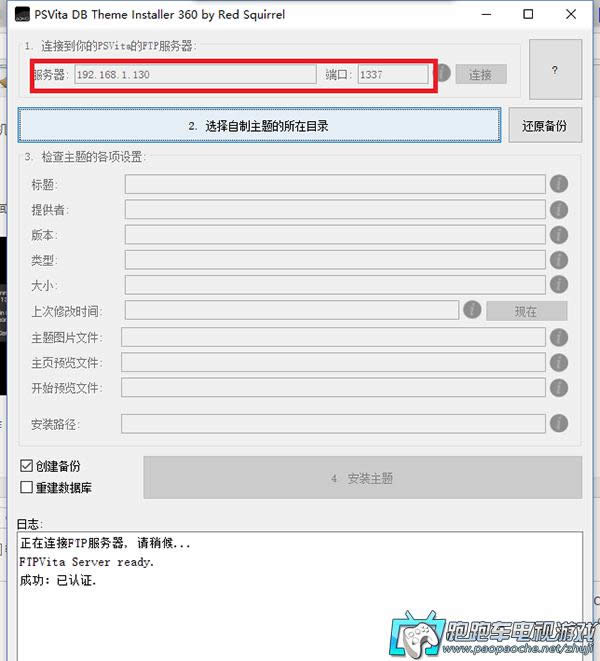This screenshot has width=600, height=661.
Task: Select the 端口 port input field
Action: click(x=392, y=74)
